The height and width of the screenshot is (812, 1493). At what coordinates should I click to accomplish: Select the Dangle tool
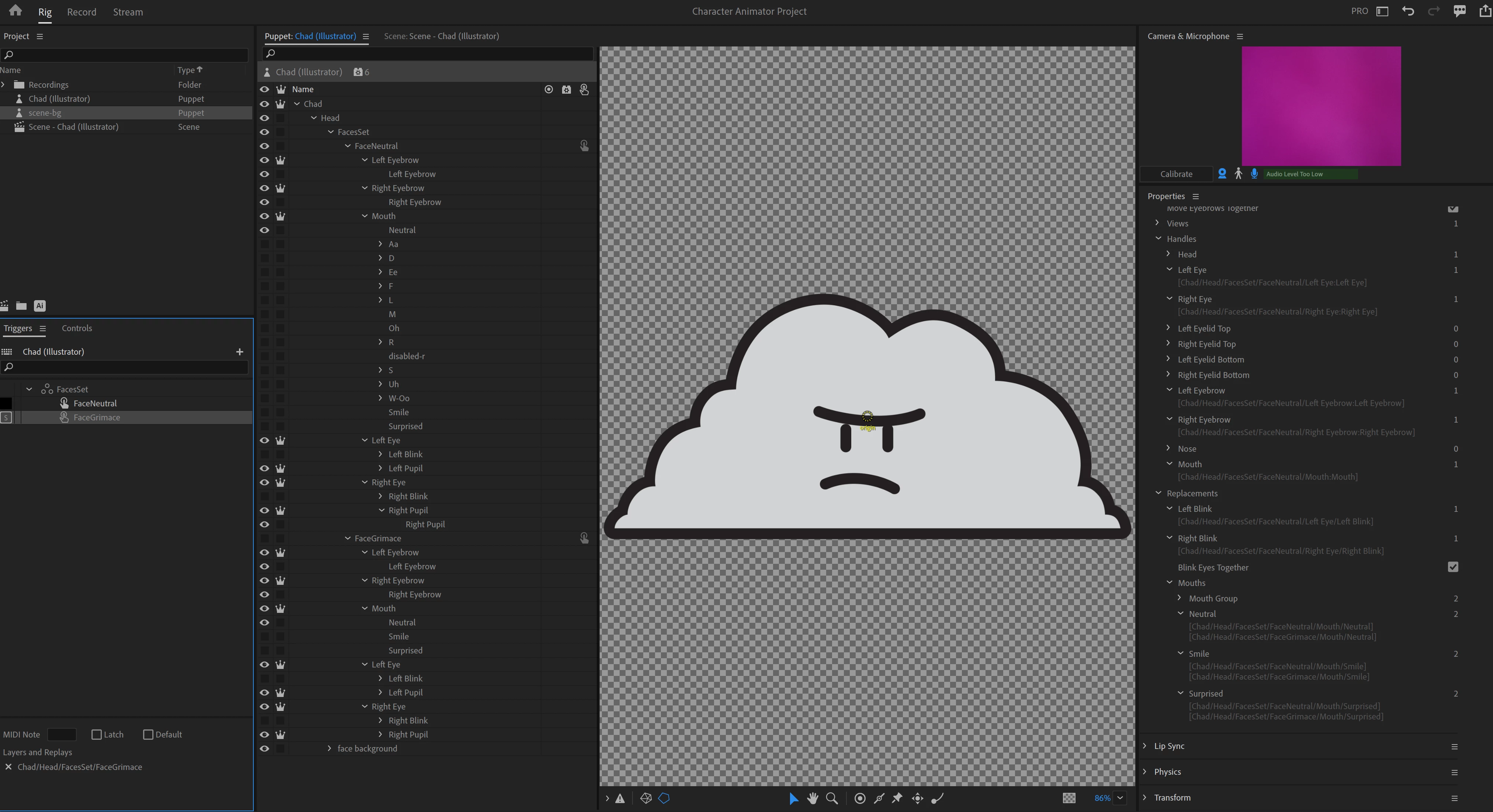coord(936,798)
